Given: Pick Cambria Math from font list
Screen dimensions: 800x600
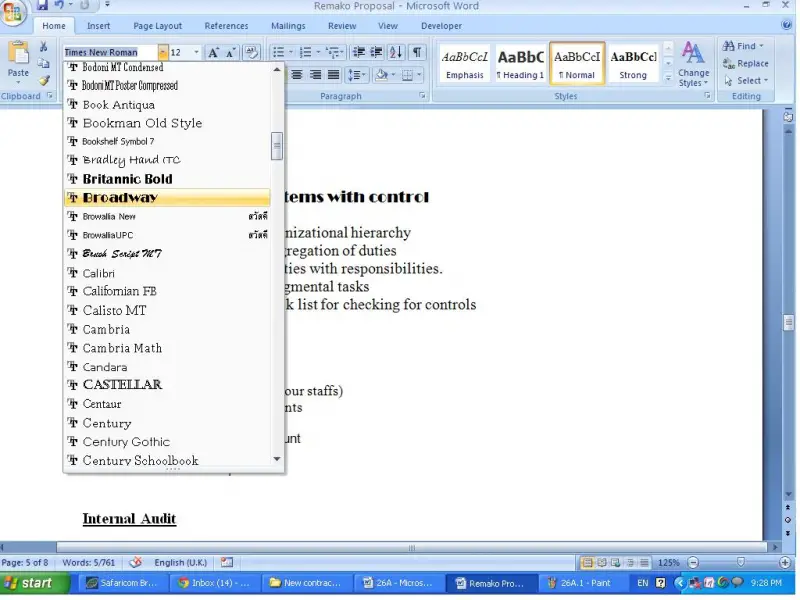Looking at the screenshot, I should click(167, 348).
